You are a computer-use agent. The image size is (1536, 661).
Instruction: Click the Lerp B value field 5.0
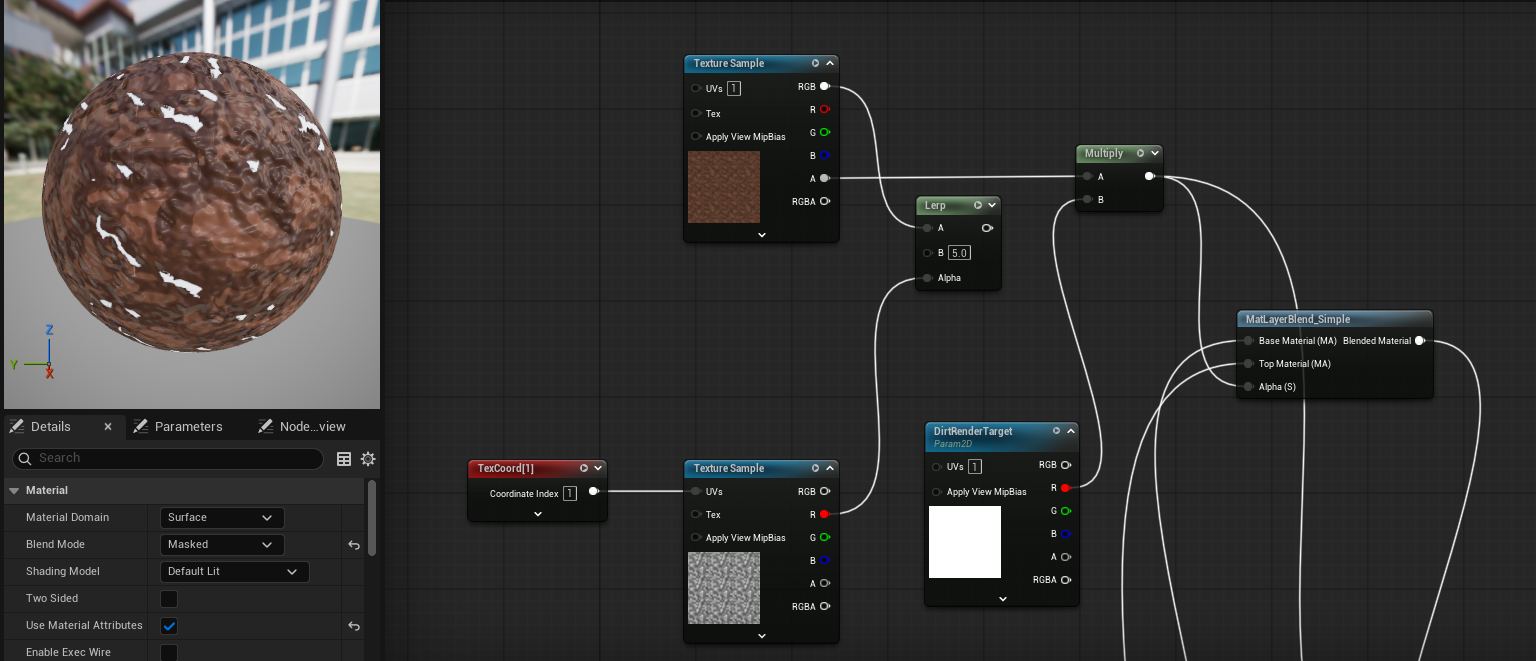tap(959, 253)
